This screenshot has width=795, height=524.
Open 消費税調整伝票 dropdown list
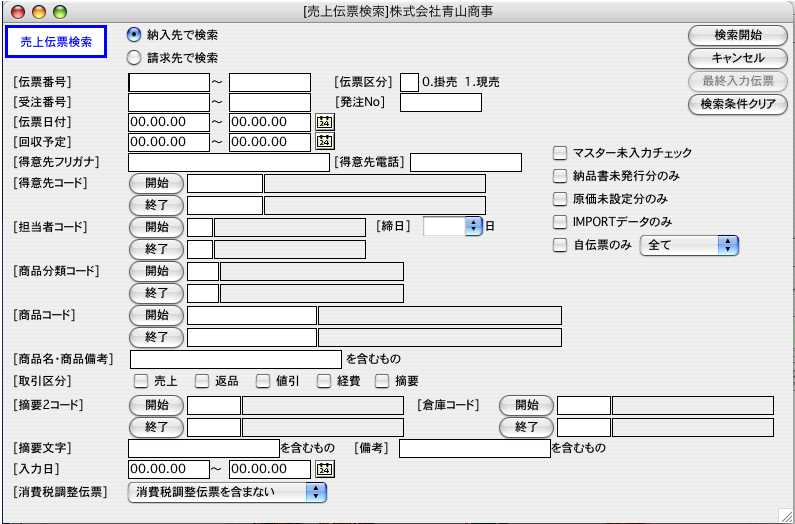[x=316, y=491]
